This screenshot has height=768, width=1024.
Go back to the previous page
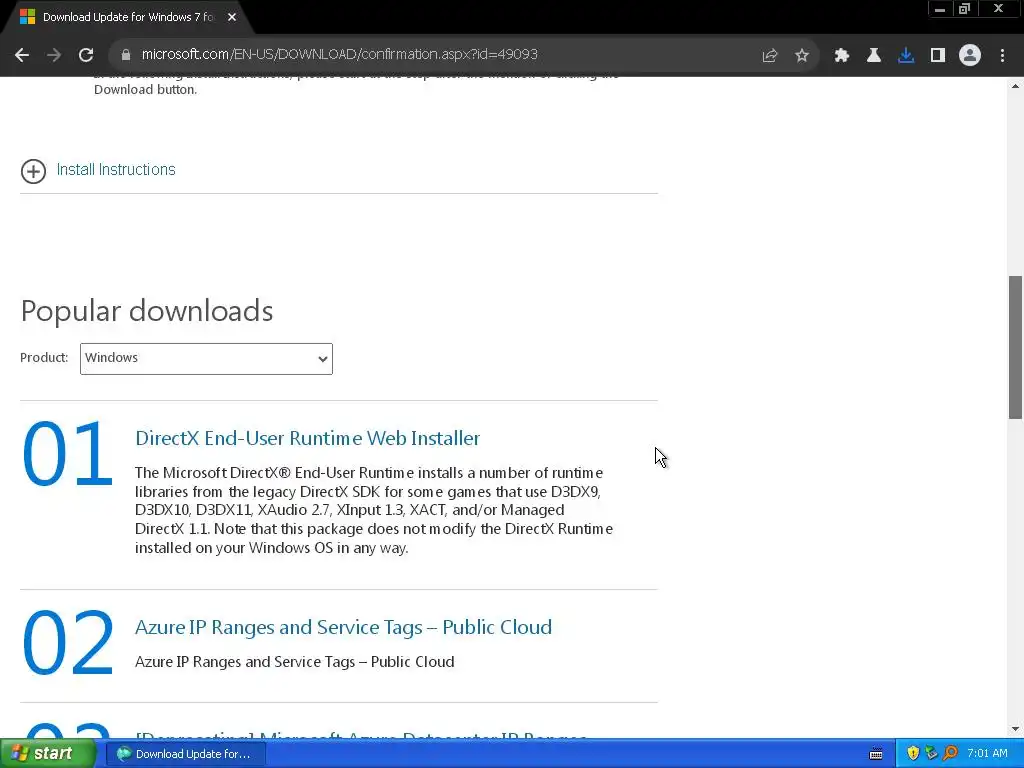coord(22,55)
